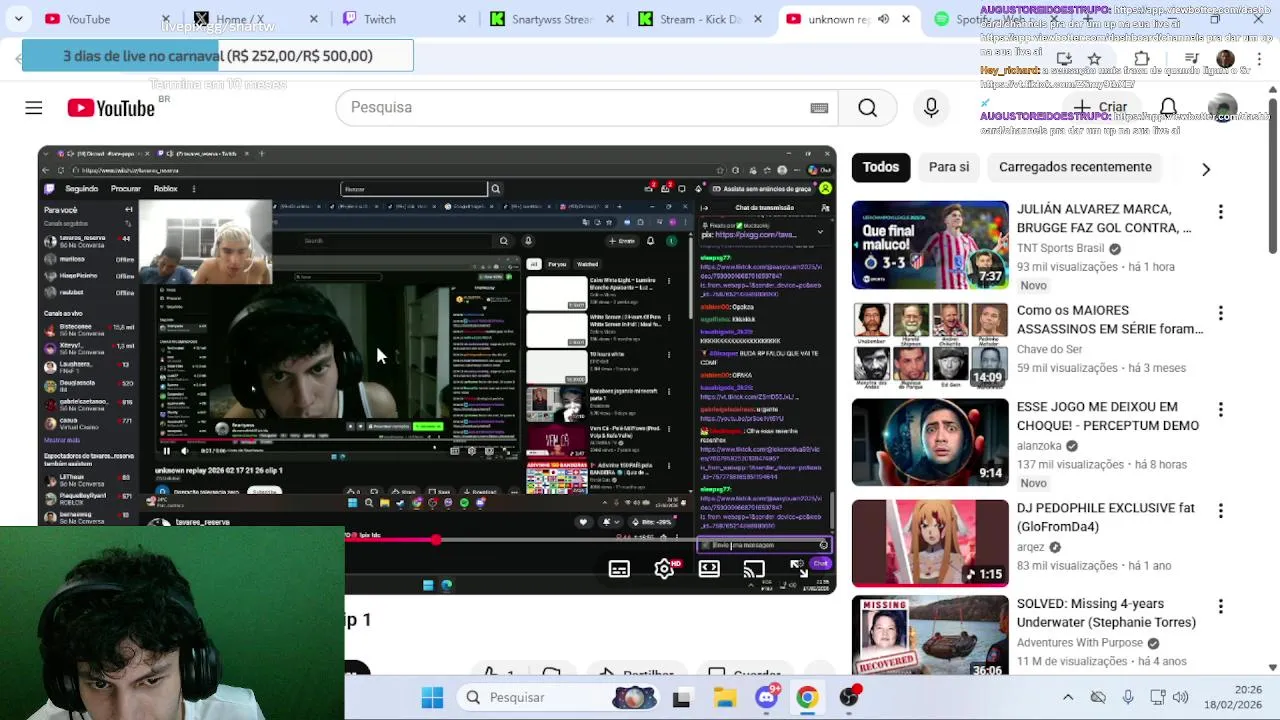Show more filter chips with right arrow
This screenshot has width=1280, height=720.
click(x=1206, y=169)
